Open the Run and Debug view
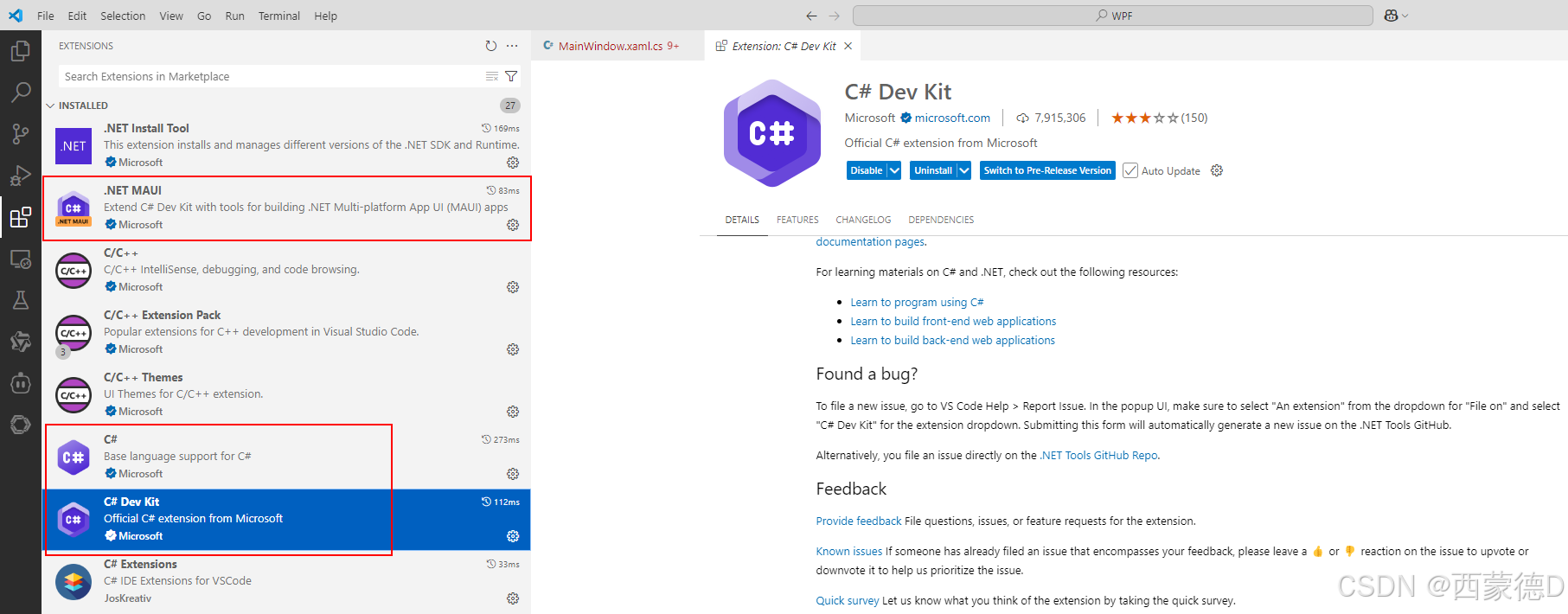The image size is (1568, 614). (20, 175)
